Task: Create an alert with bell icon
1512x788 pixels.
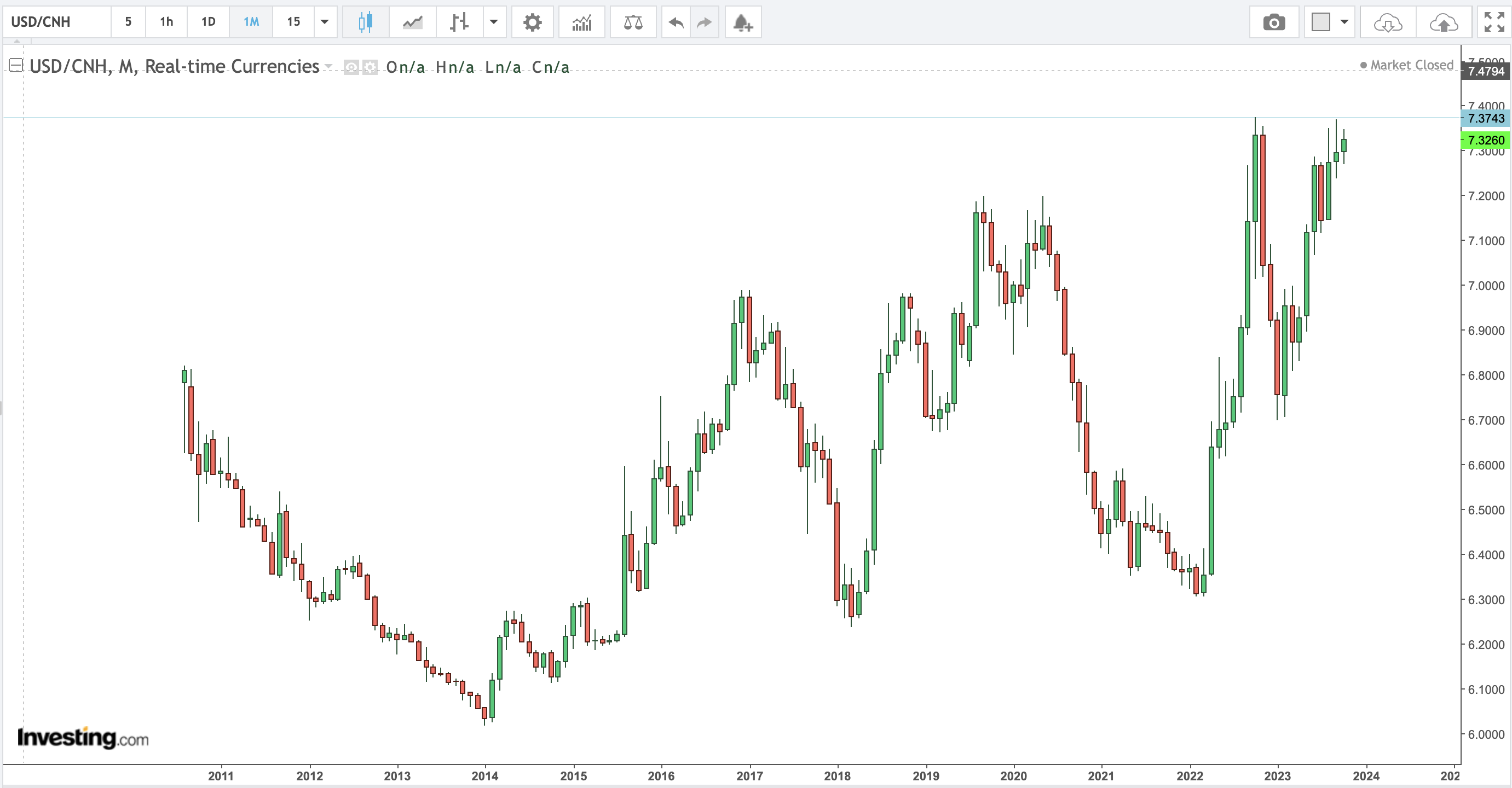Action: [x=743, y=22]
